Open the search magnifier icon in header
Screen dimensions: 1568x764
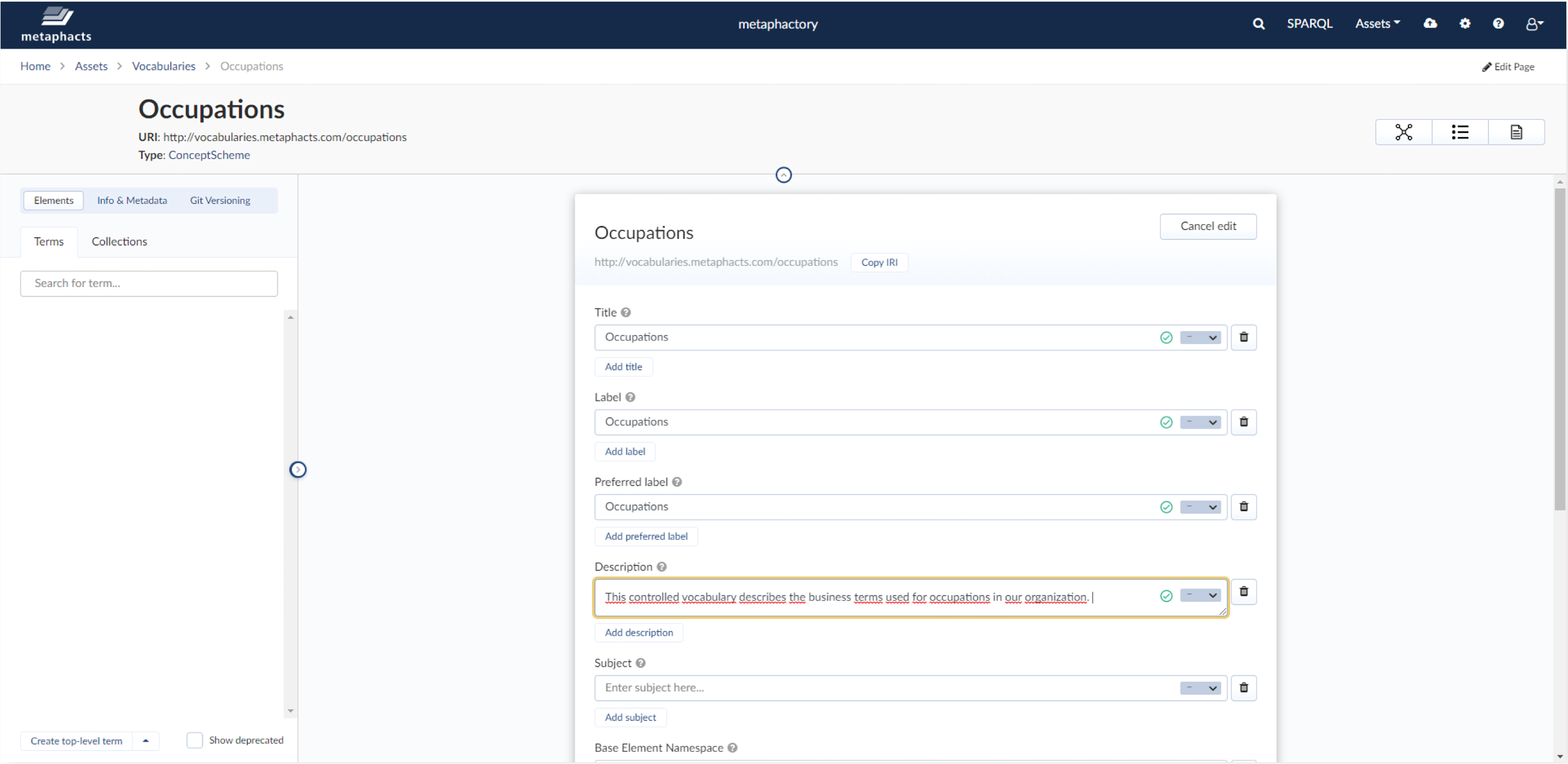pyautogui.click(x=1259, y=24)
